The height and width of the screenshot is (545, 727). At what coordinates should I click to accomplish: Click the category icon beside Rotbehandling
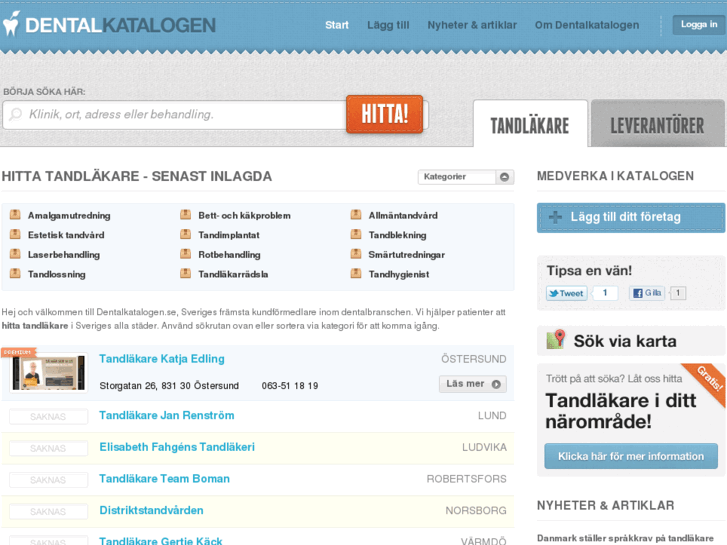coord(185,254)
